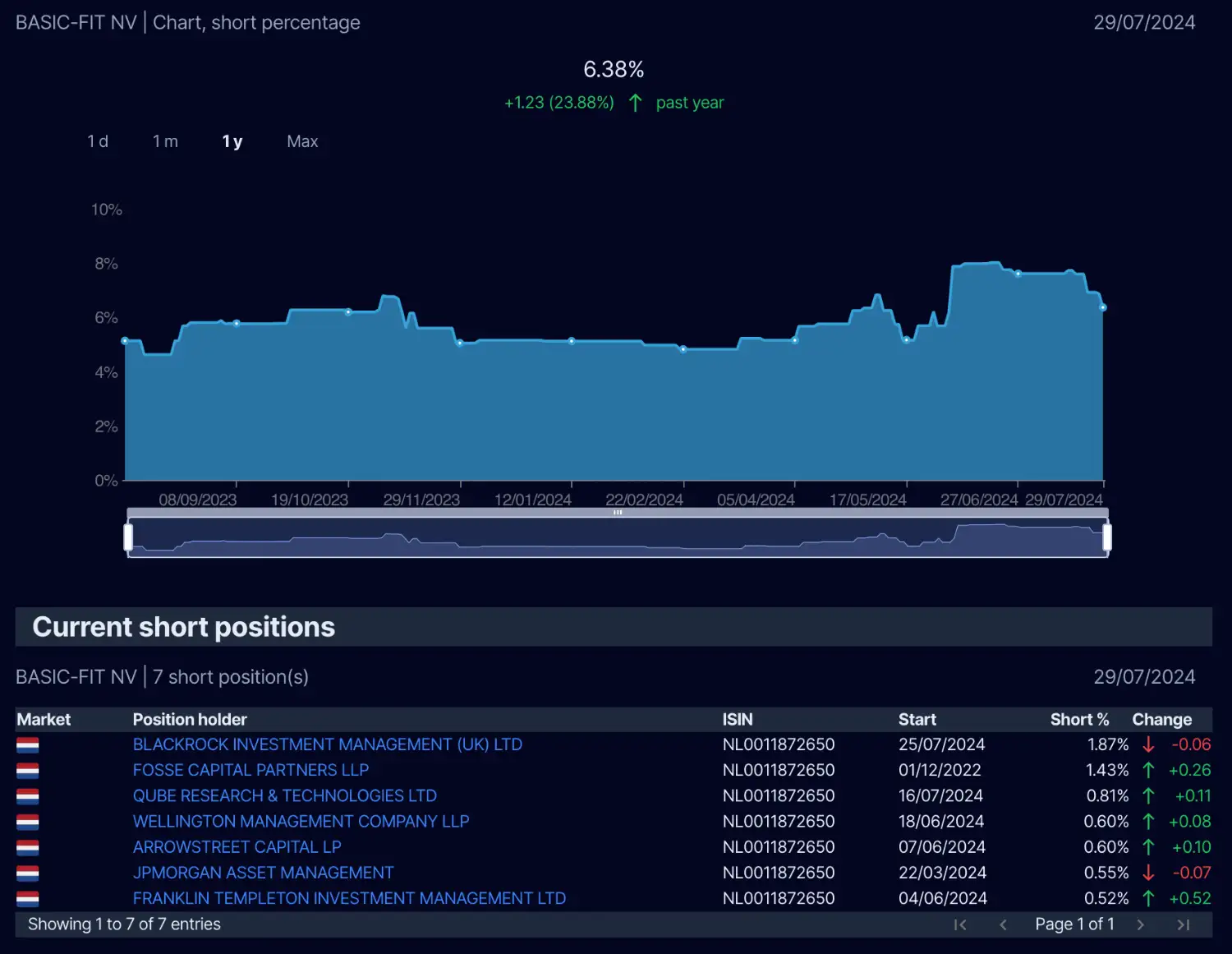Sort table by Change column
The height and width of the screenshot is (954, 1232).
click(1162, 720)
